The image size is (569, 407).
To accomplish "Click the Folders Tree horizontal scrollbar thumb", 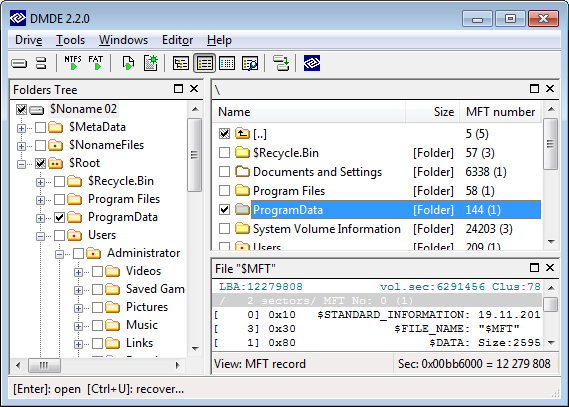I will (44, 365).
